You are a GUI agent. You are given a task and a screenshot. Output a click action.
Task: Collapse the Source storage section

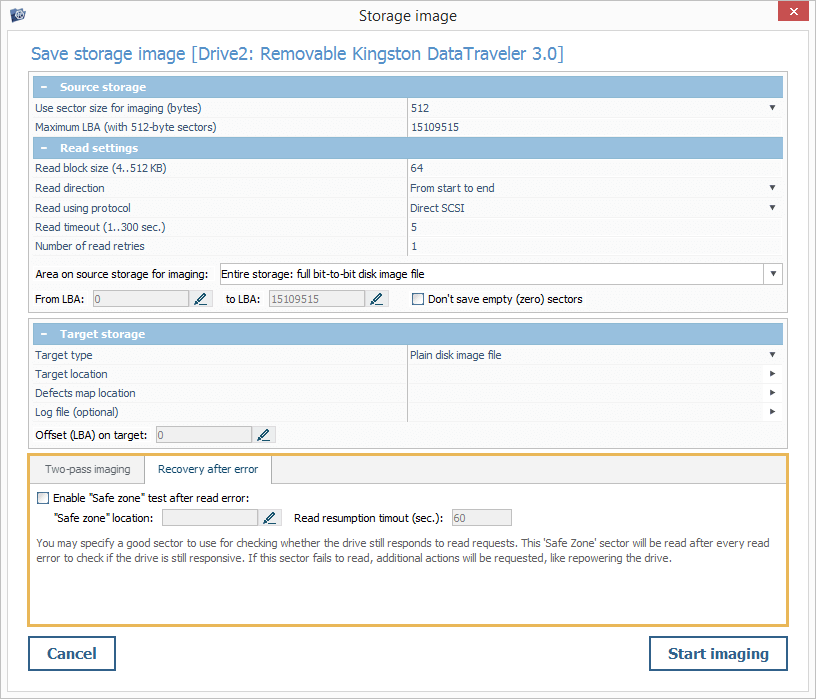point(44,87)
